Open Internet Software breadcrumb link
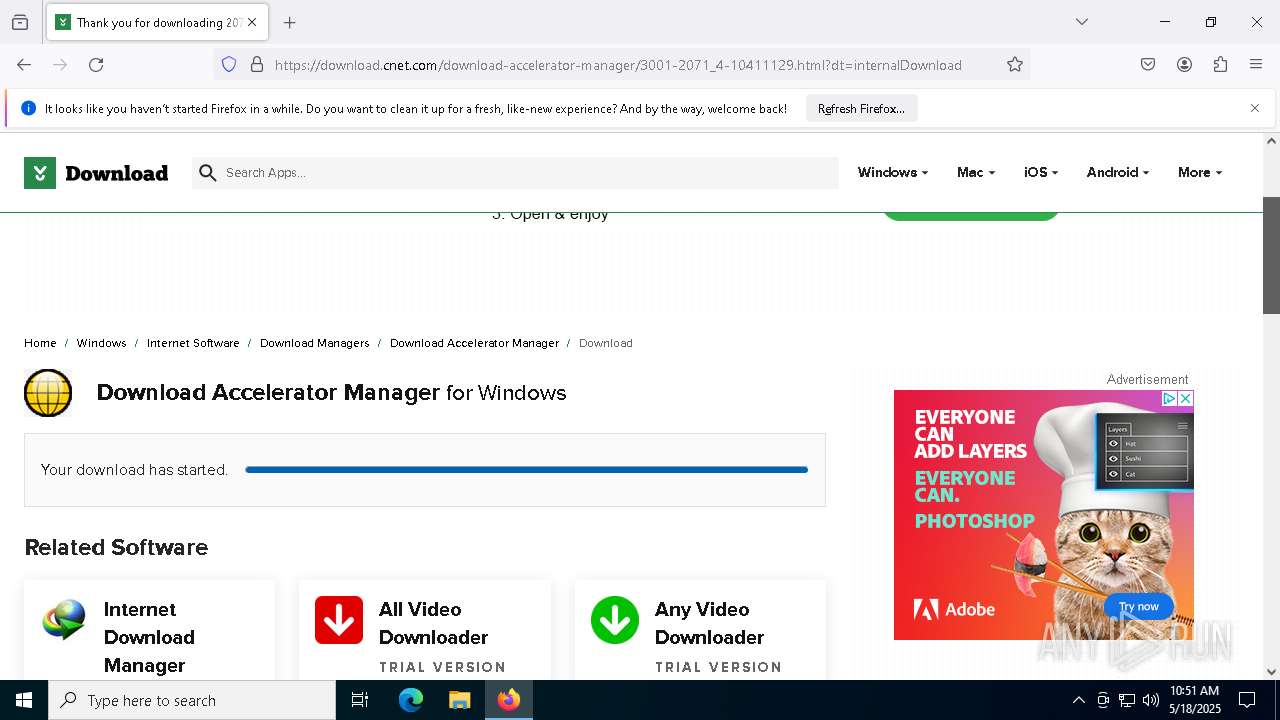Viewport: 1280px width, 720px height. 193,343
